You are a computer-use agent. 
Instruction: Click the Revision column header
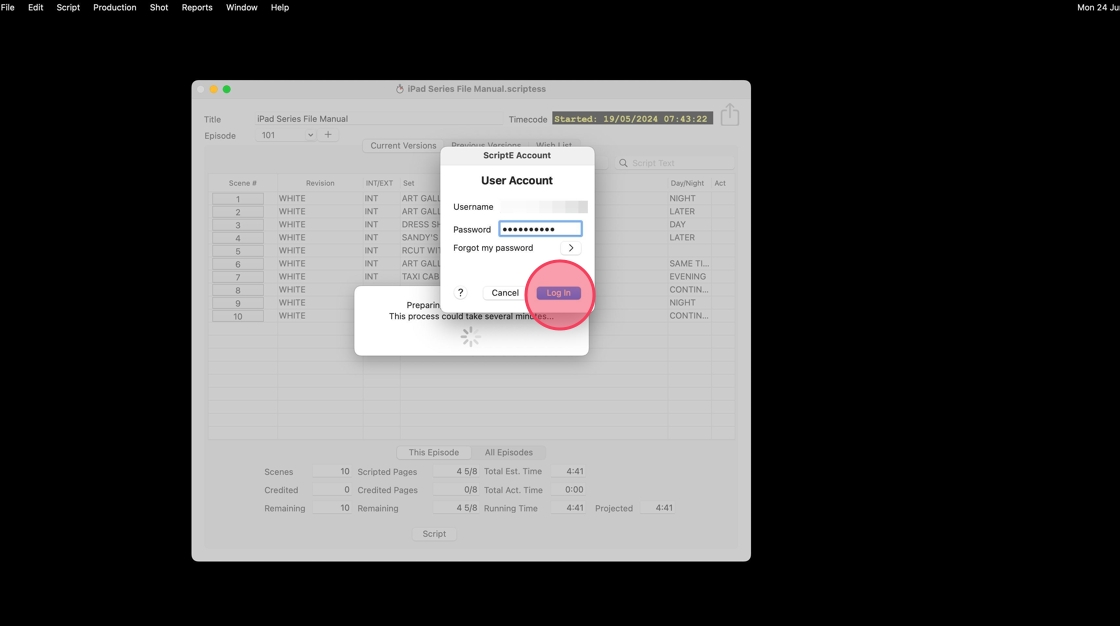coord(320,183)
